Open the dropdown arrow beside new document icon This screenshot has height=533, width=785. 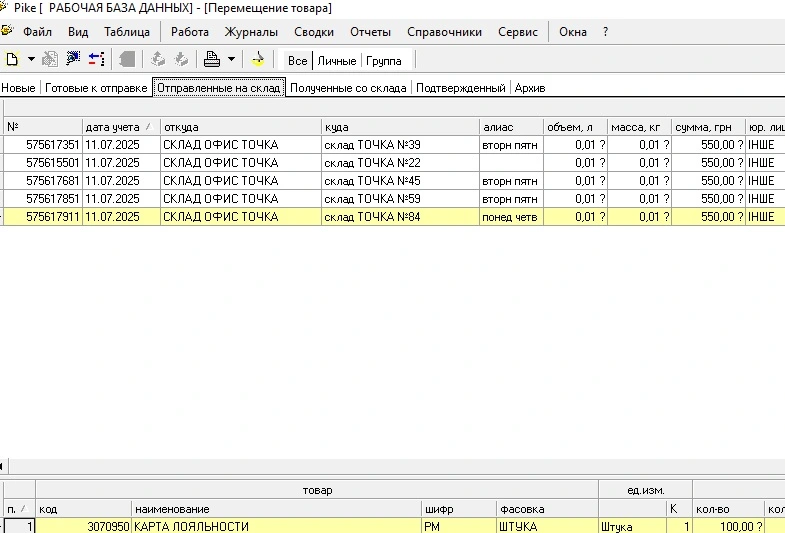click(x=31, y=60)
